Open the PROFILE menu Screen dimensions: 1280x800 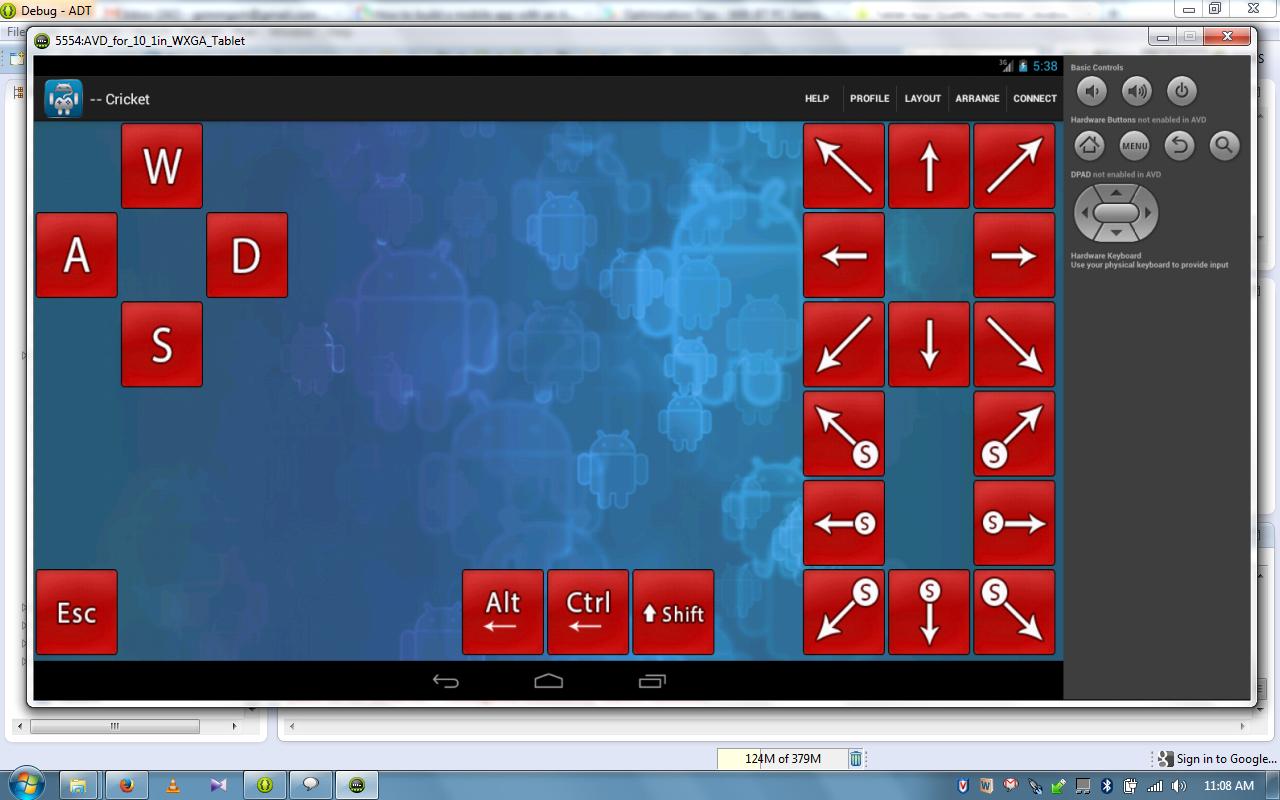coord(869,98)
